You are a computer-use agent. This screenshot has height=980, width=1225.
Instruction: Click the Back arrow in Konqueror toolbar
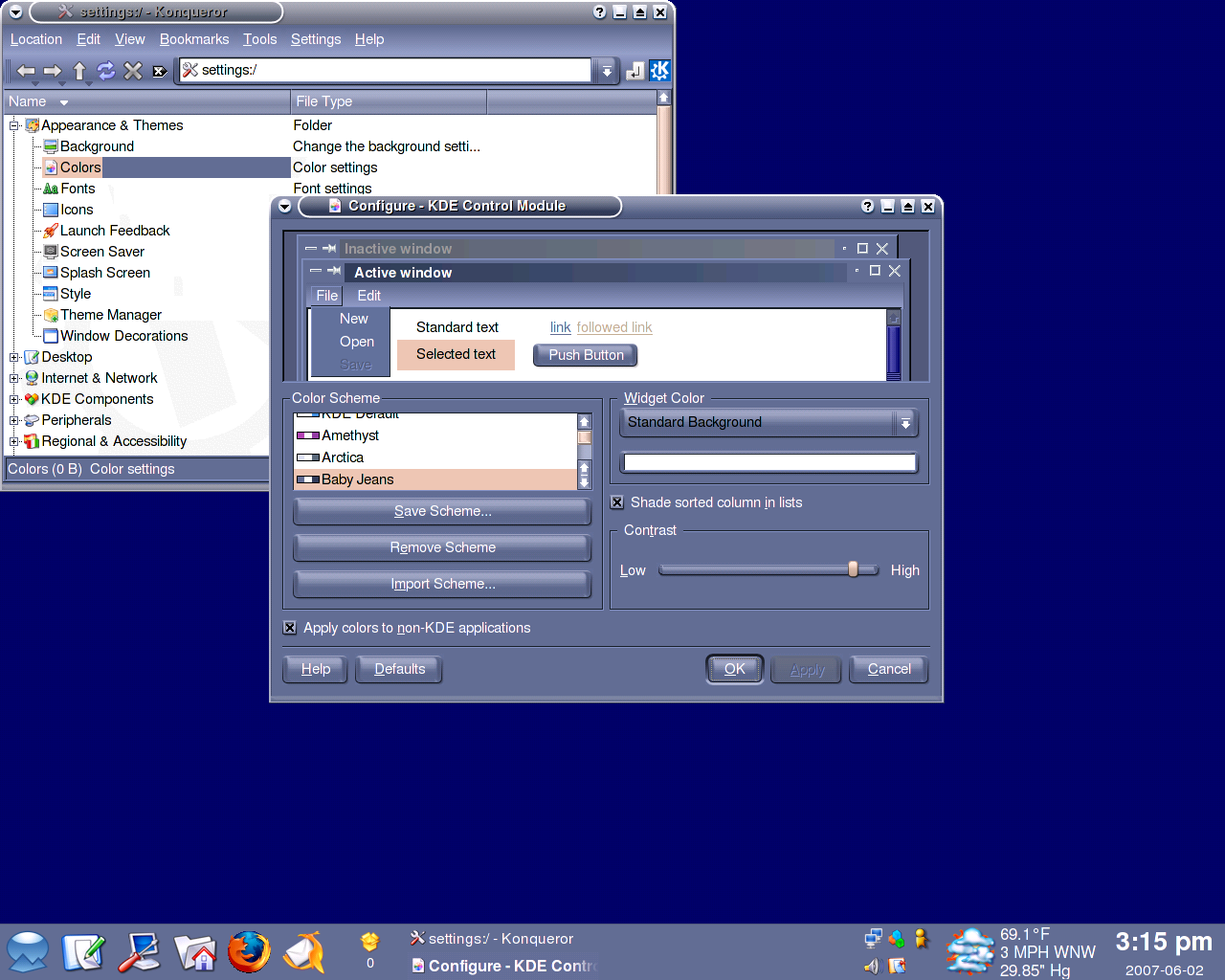pos(26,71)
